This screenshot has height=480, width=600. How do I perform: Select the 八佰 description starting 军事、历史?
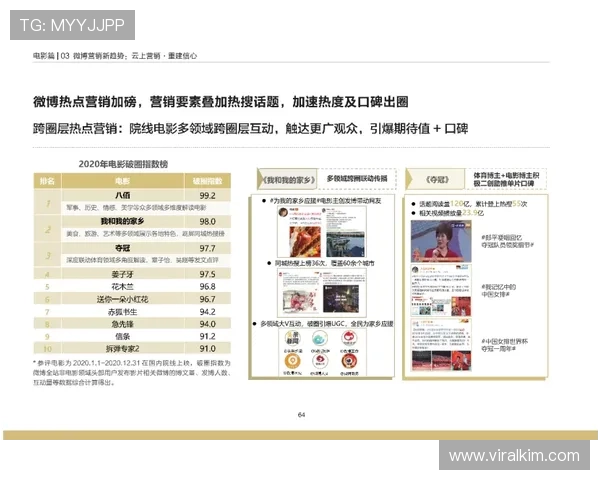click(136, 208)
